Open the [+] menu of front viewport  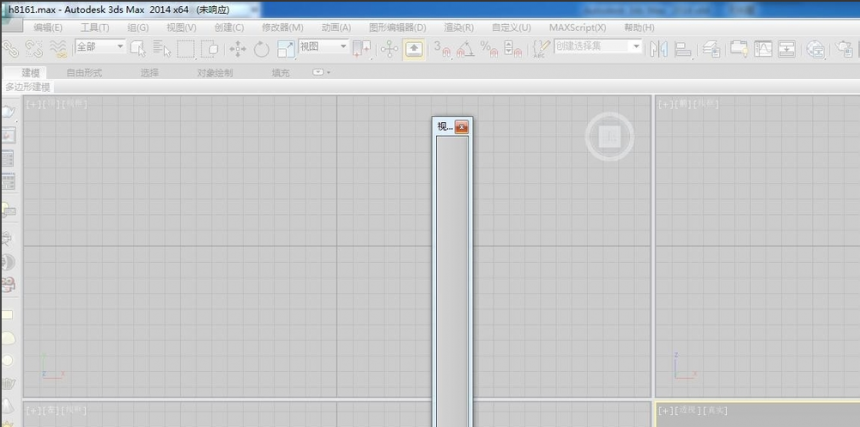665,104
